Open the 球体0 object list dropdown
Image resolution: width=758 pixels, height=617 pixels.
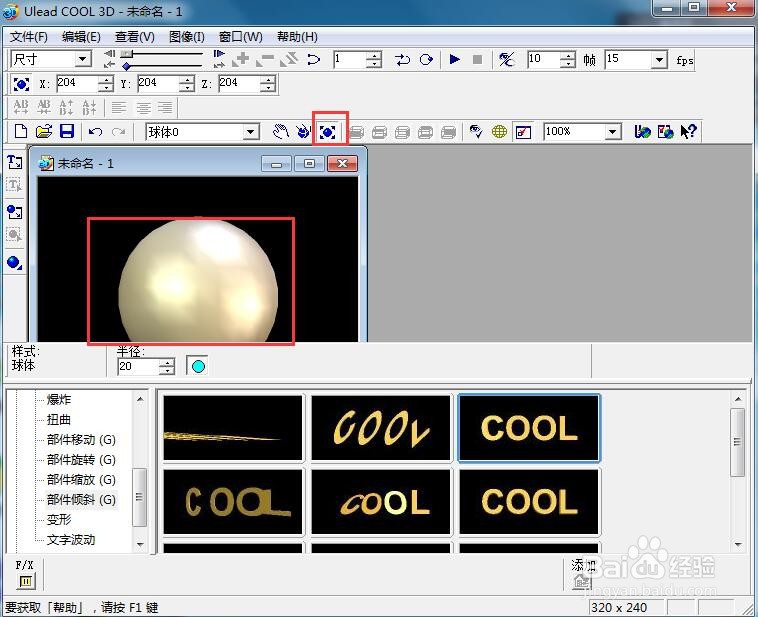[x=250, y=132]
